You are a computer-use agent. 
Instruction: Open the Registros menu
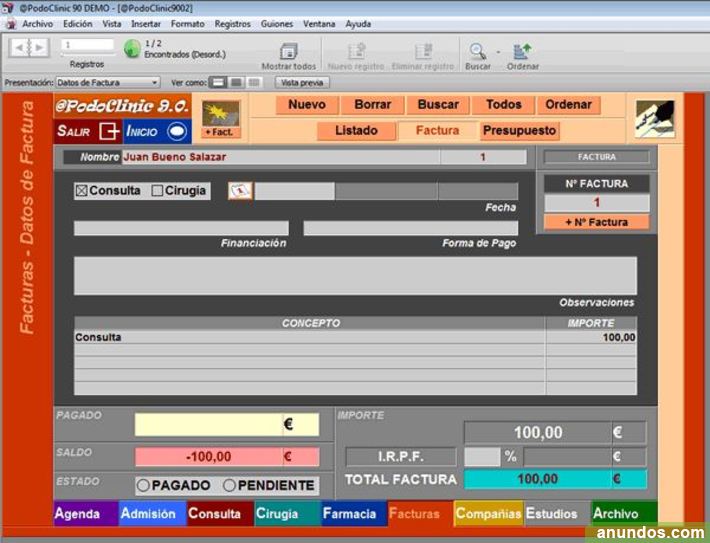pos(232,24)
